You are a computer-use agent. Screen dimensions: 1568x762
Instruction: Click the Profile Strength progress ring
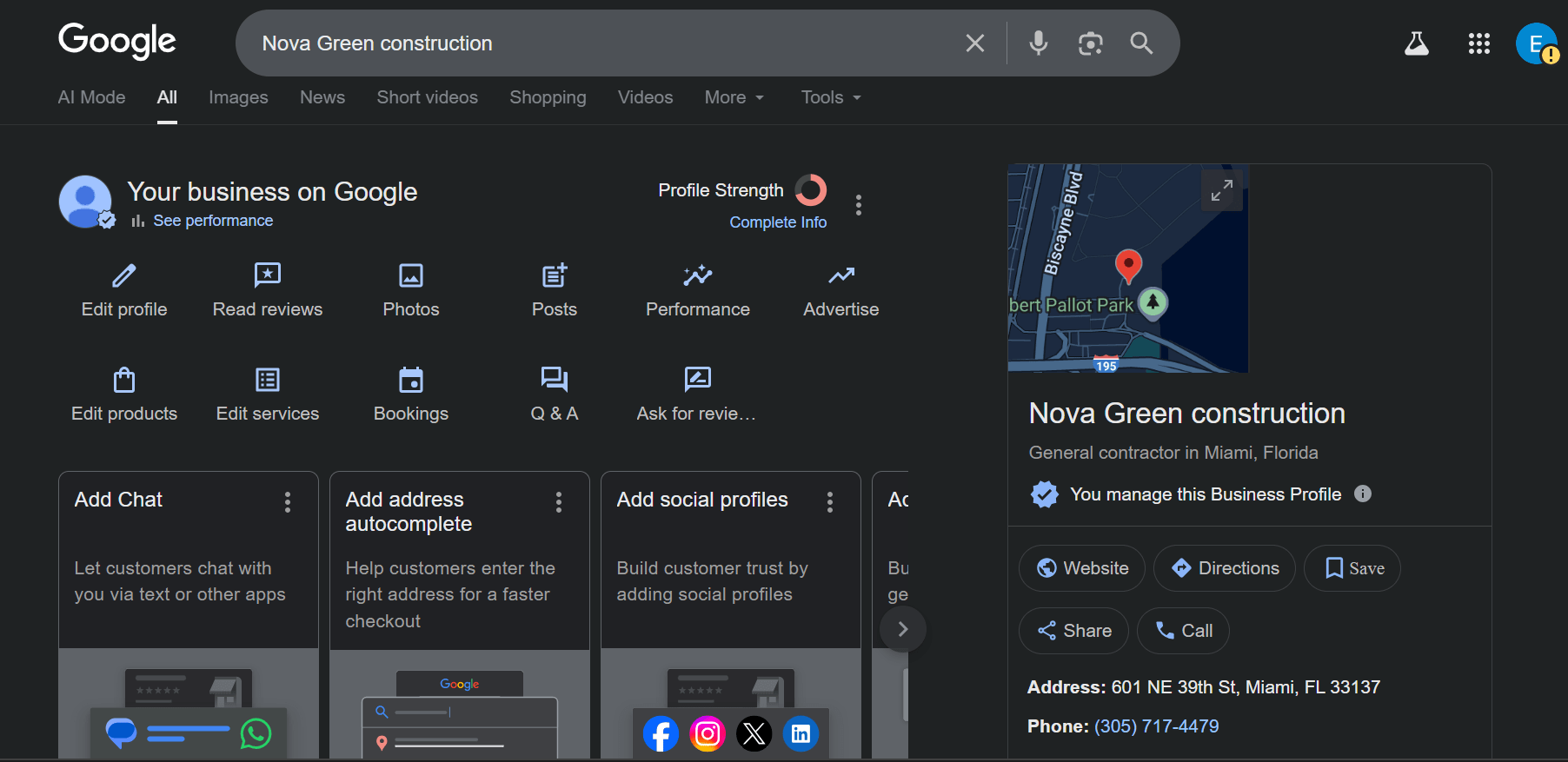(811, 190)
